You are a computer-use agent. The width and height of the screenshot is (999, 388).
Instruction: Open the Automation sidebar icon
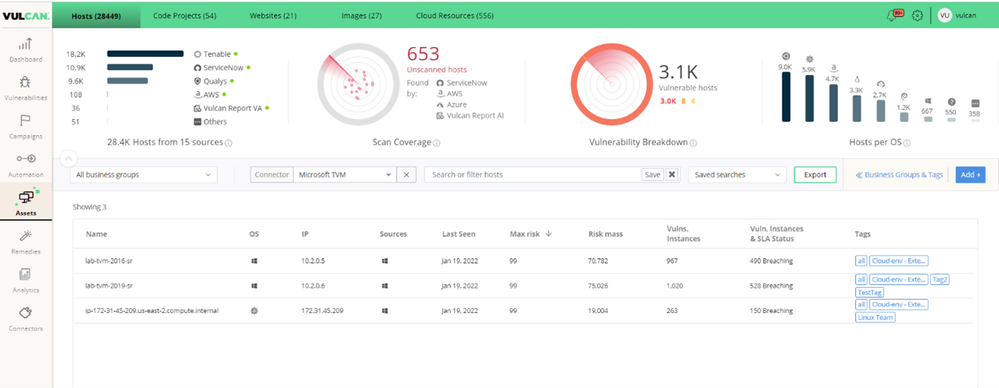pyautogui.click(x=25, y=159)
